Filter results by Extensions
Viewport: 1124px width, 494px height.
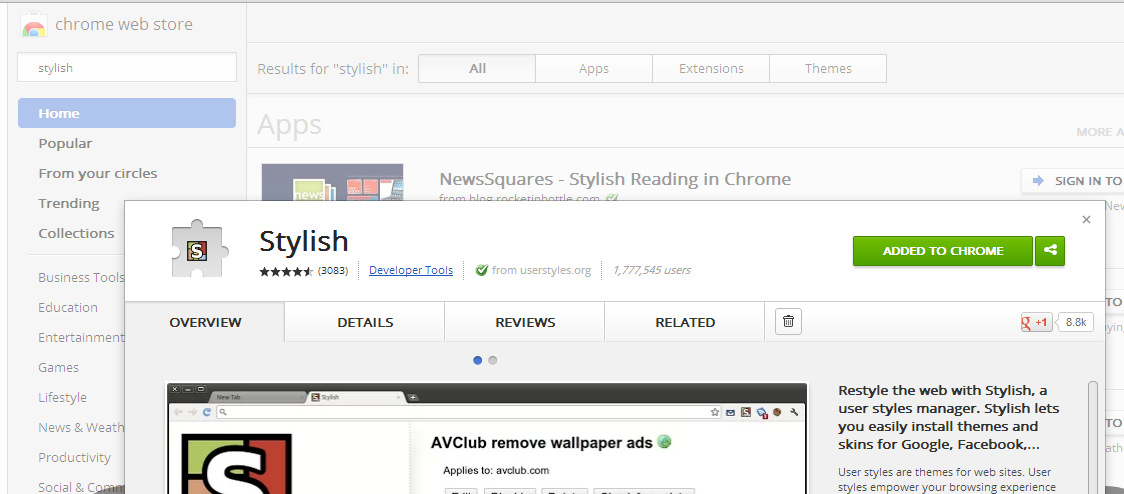click(711, 69)
